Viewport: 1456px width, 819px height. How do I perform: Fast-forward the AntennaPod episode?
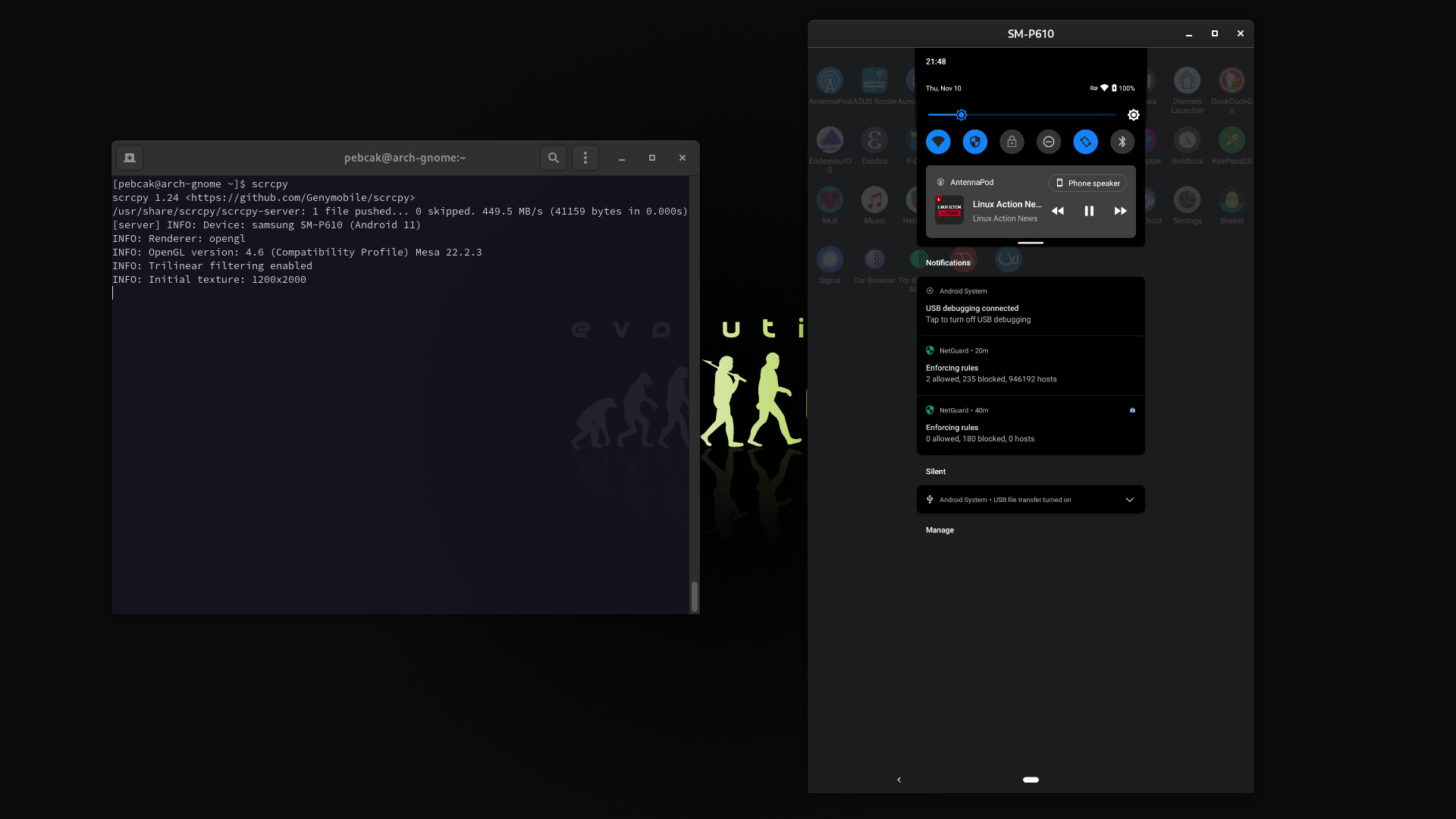1120,211
